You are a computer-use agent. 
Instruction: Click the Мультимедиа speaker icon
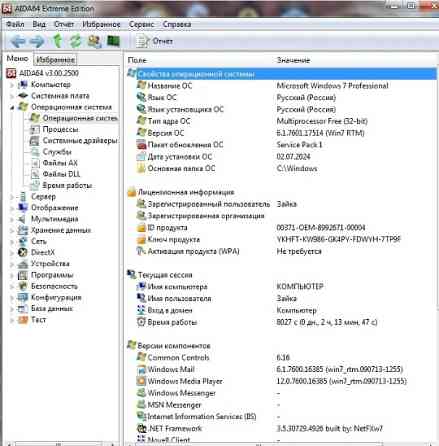(22, 219)
